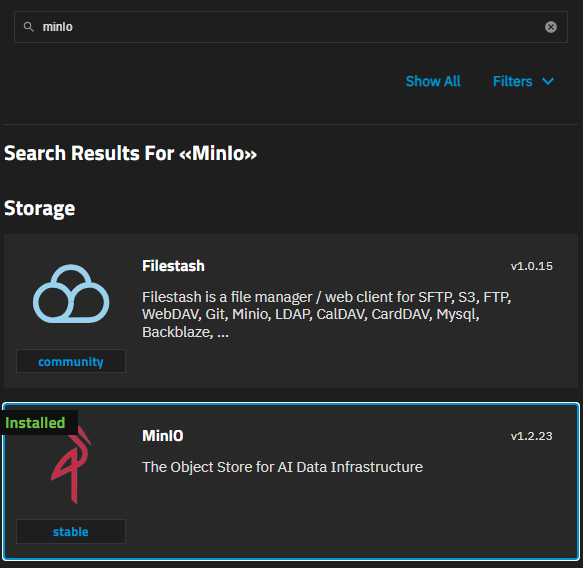Open the MinIO app title
This screenshot has width=583, height=568.
pos(162,436)
